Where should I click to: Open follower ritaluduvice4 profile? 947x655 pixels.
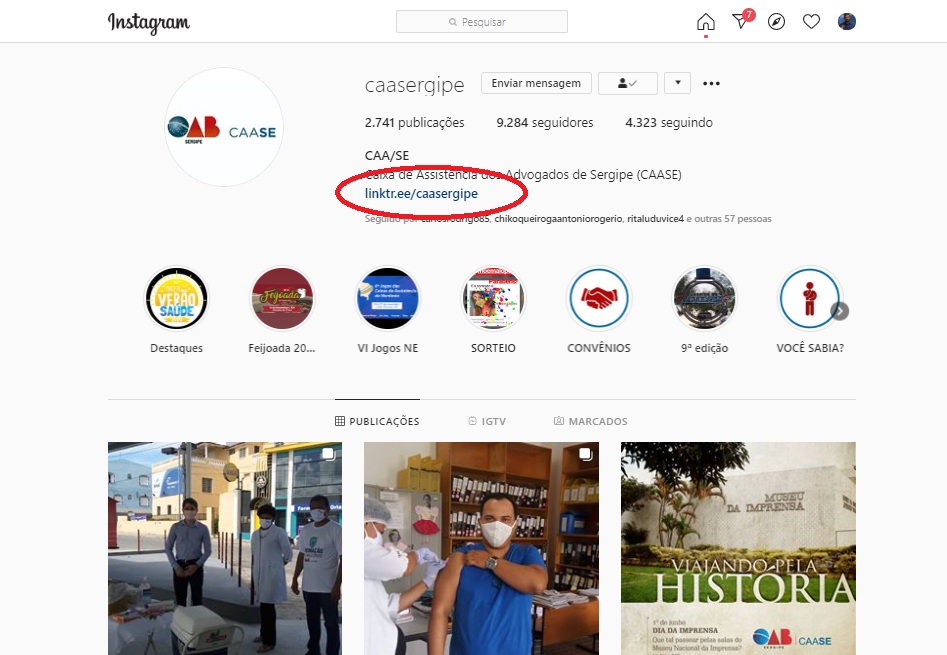click(655, 219)
